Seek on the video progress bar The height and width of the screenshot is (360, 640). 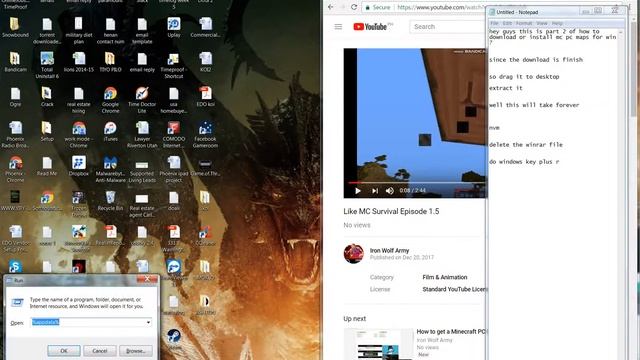coord(417,183)
